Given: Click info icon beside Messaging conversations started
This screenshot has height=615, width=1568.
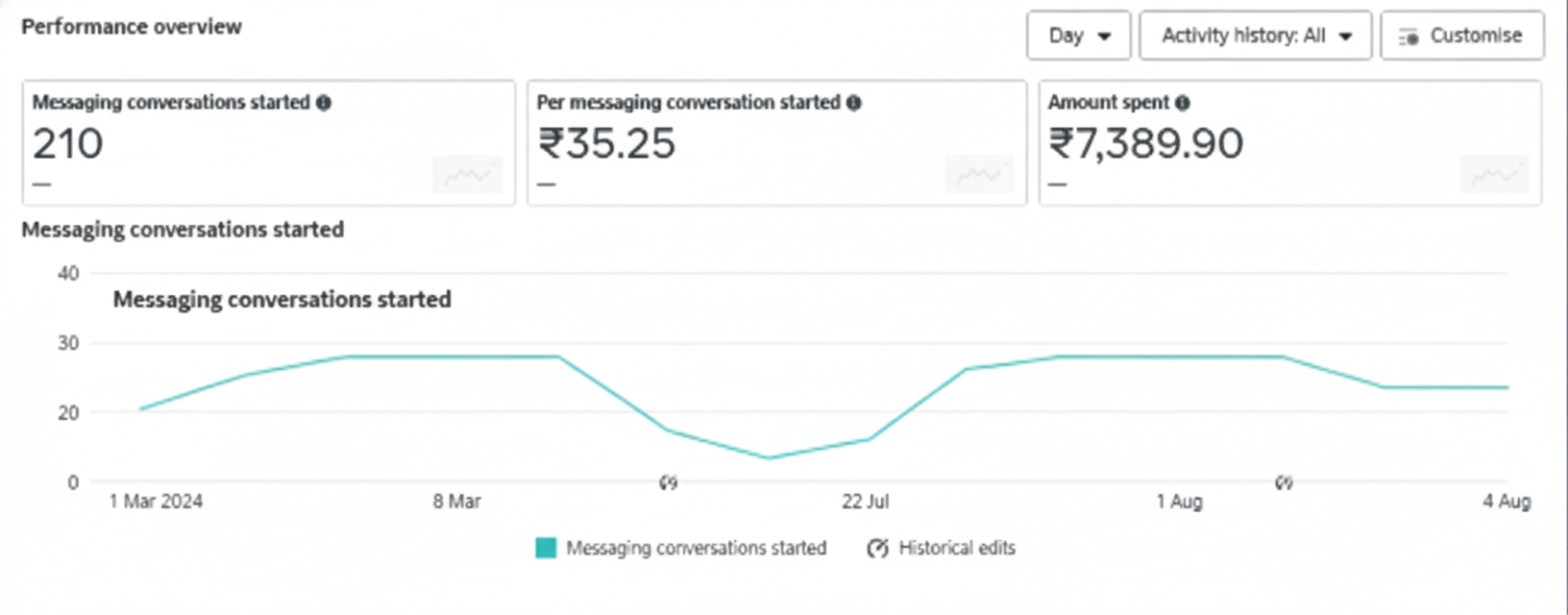Looking at the screenshot, I should point(324,103).
